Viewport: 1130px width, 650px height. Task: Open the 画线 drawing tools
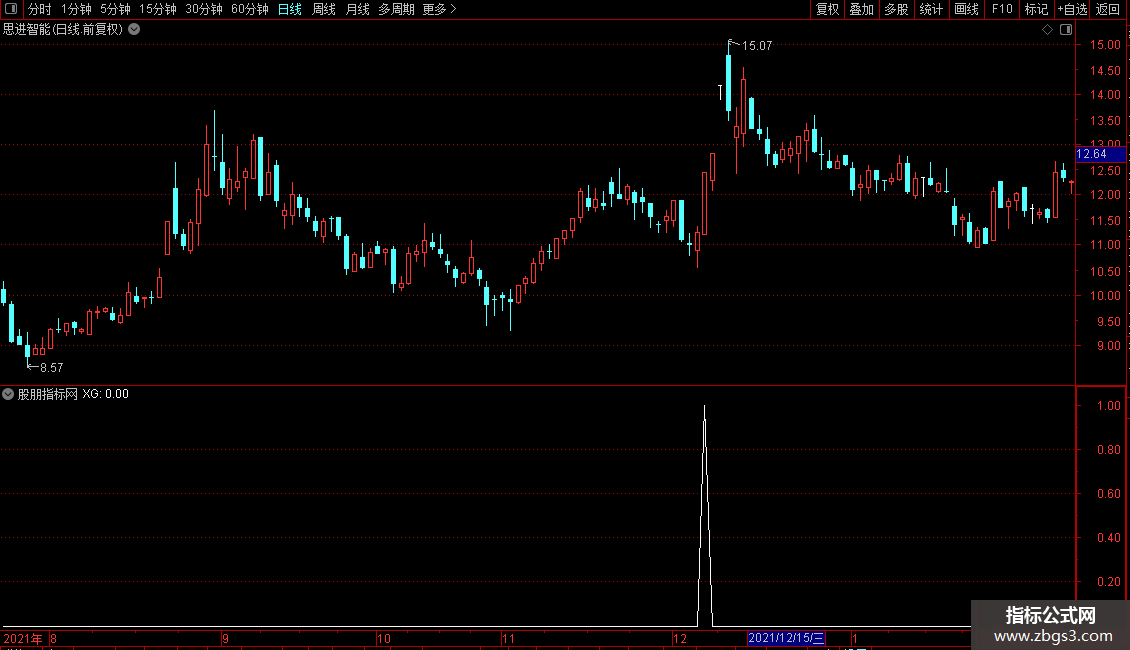tap(966, 9)
